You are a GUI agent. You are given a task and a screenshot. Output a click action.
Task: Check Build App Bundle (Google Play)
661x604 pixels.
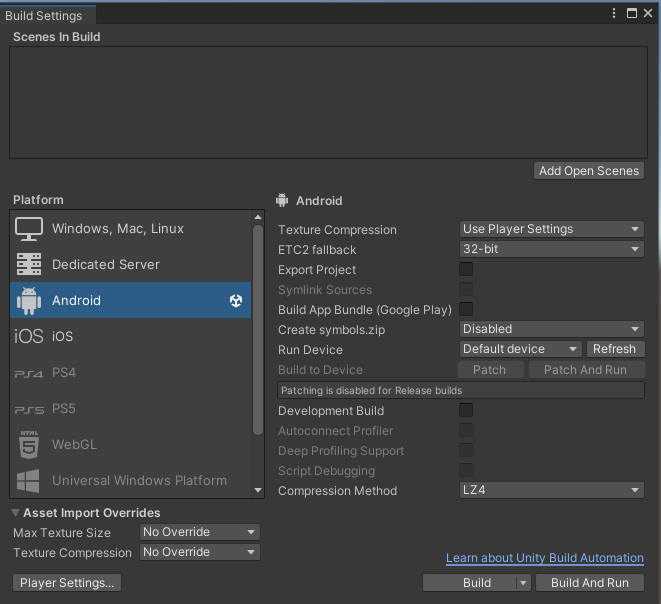(x=466, y=309)
